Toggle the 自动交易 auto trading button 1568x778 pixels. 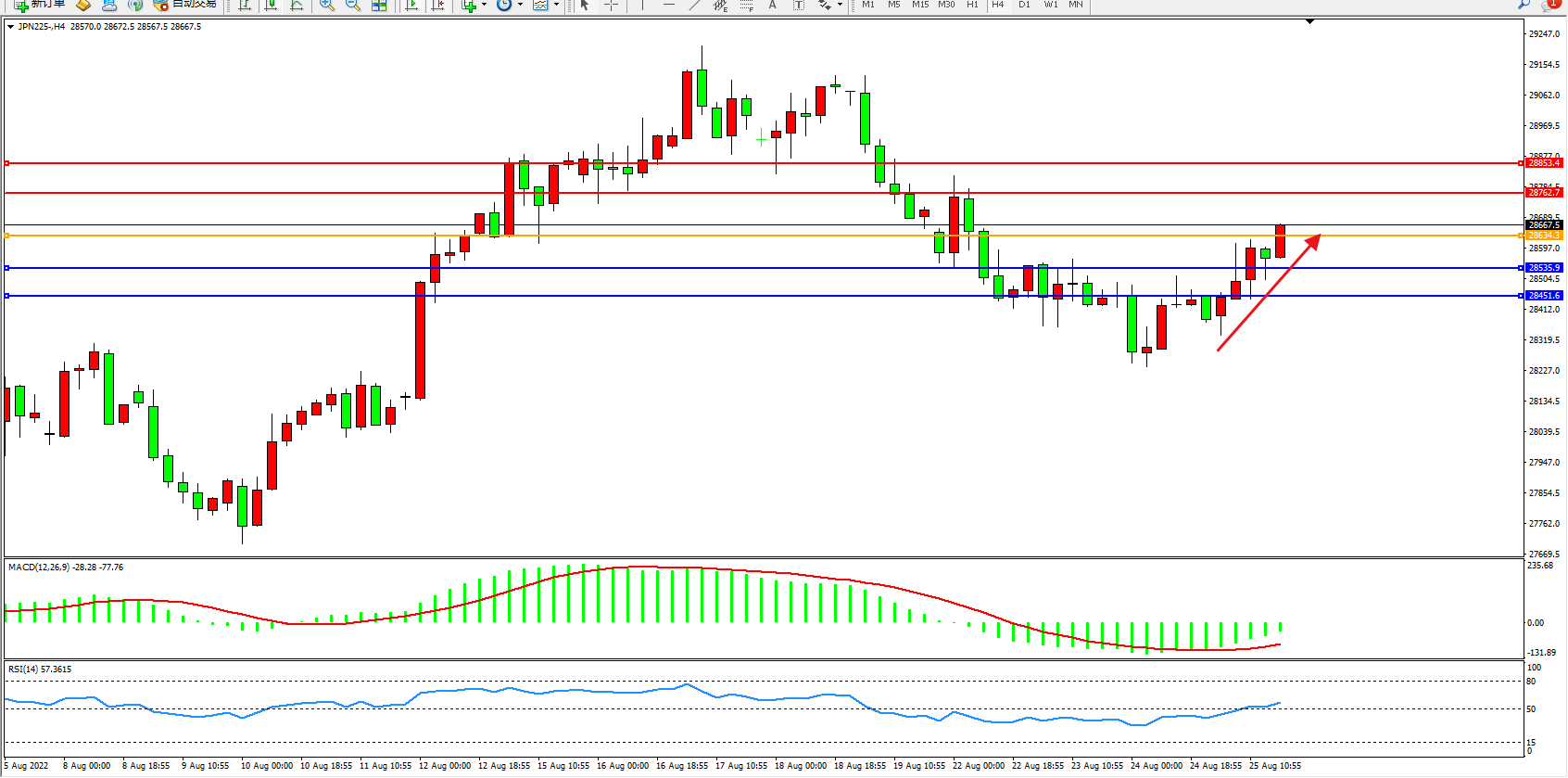pyautogui.click(x=185, y=5)
